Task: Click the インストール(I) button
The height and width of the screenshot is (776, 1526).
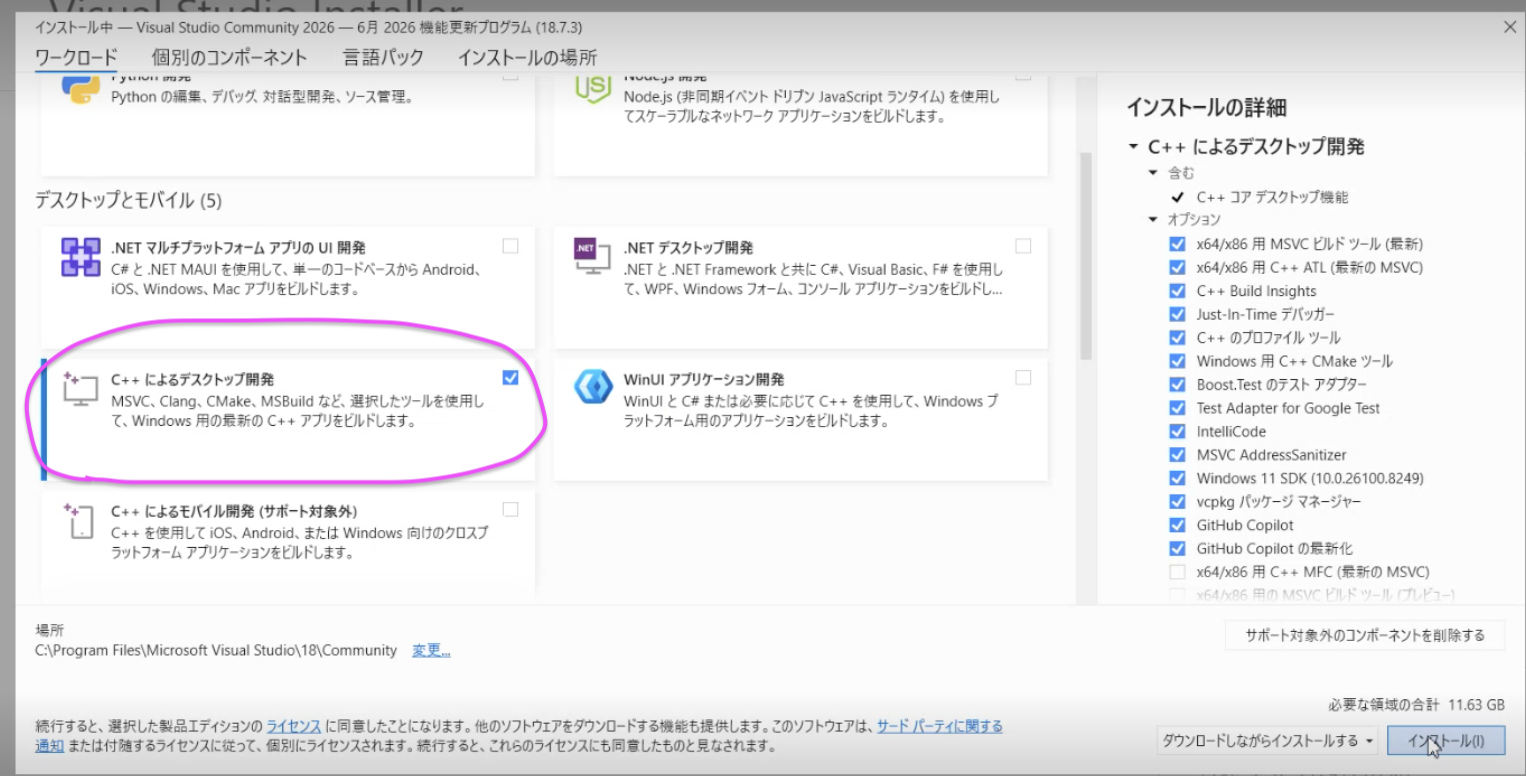Action: (1445, 741)
